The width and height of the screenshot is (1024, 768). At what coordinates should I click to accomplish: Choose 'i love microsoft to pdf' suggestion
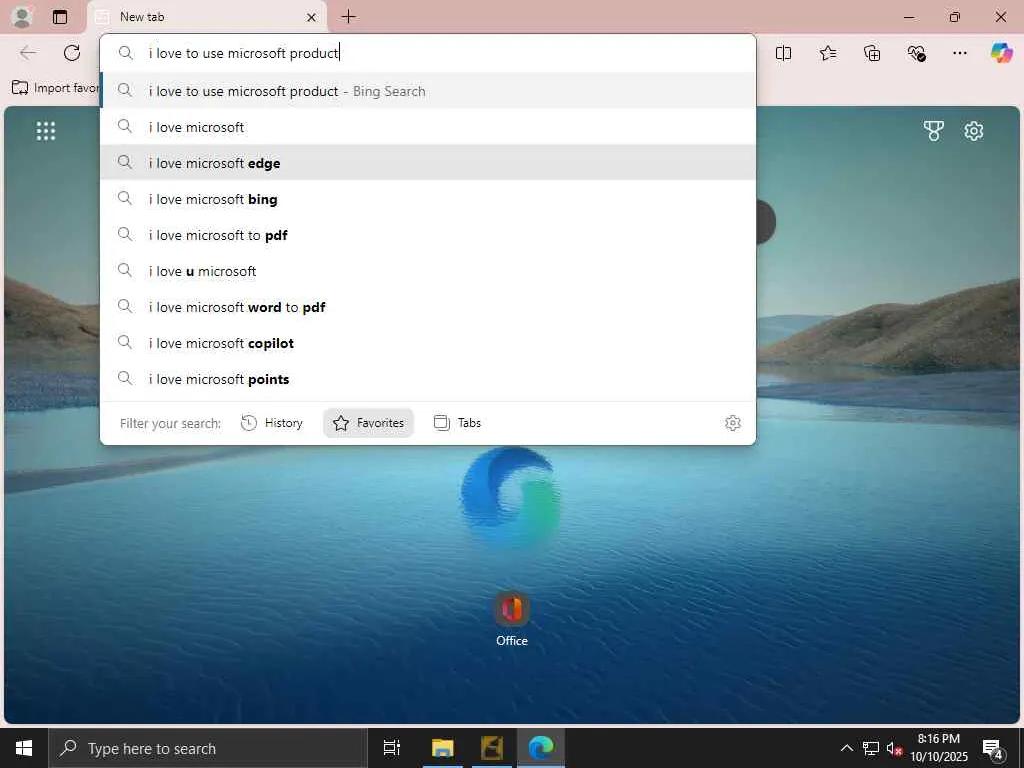click(x=428, y=234)
